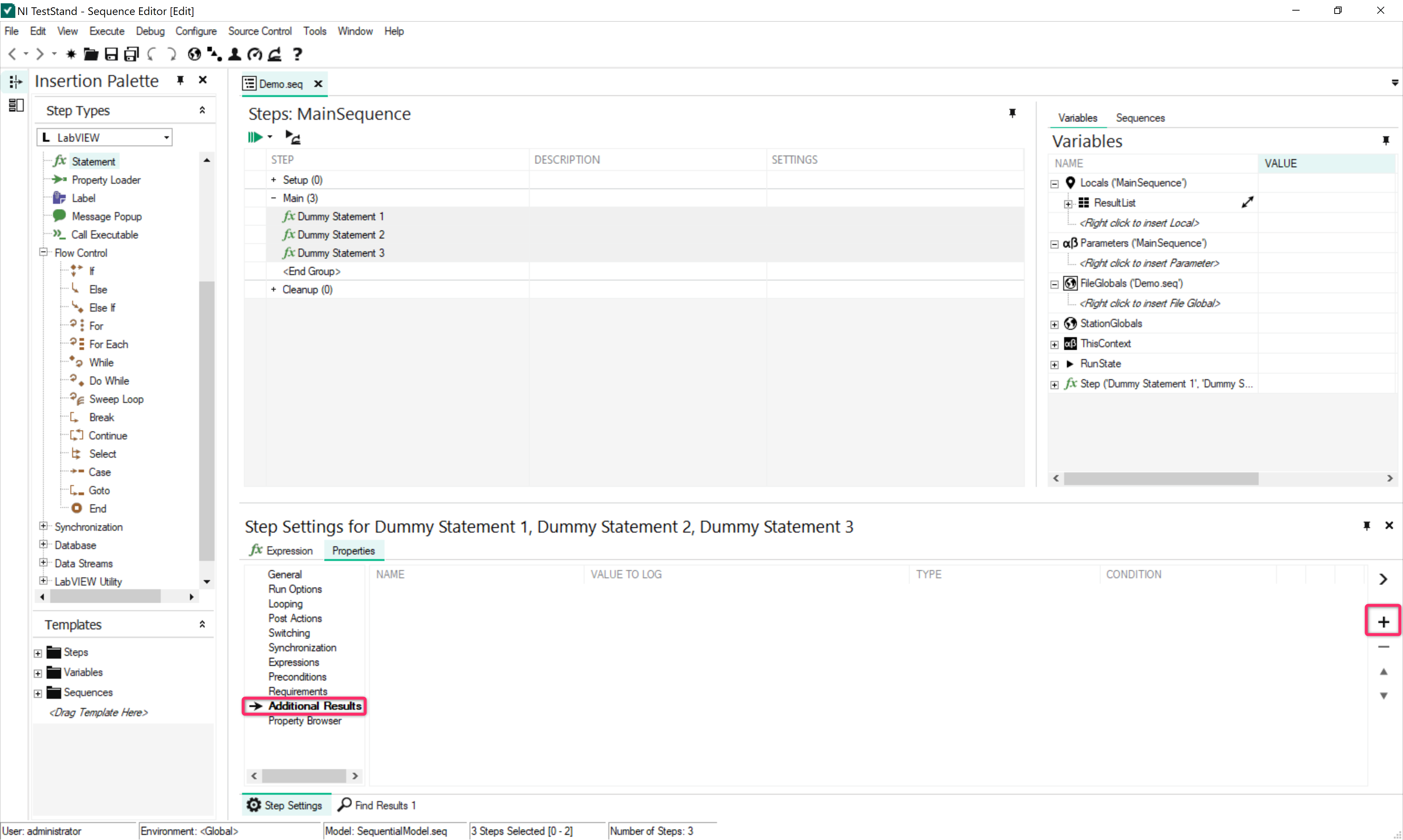Image resolution: width=1403 pixels, height=840 pixels.
Task: Select Run Options property category
Action: tap(295, 589)
